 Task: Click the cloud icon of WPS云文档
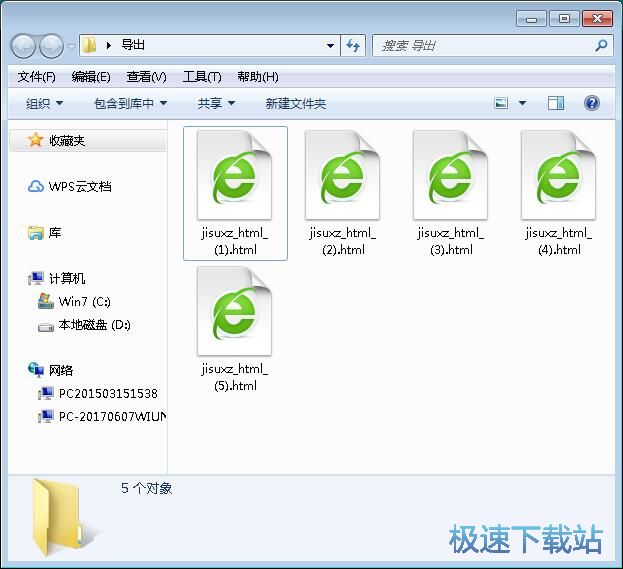pos(36,186)
